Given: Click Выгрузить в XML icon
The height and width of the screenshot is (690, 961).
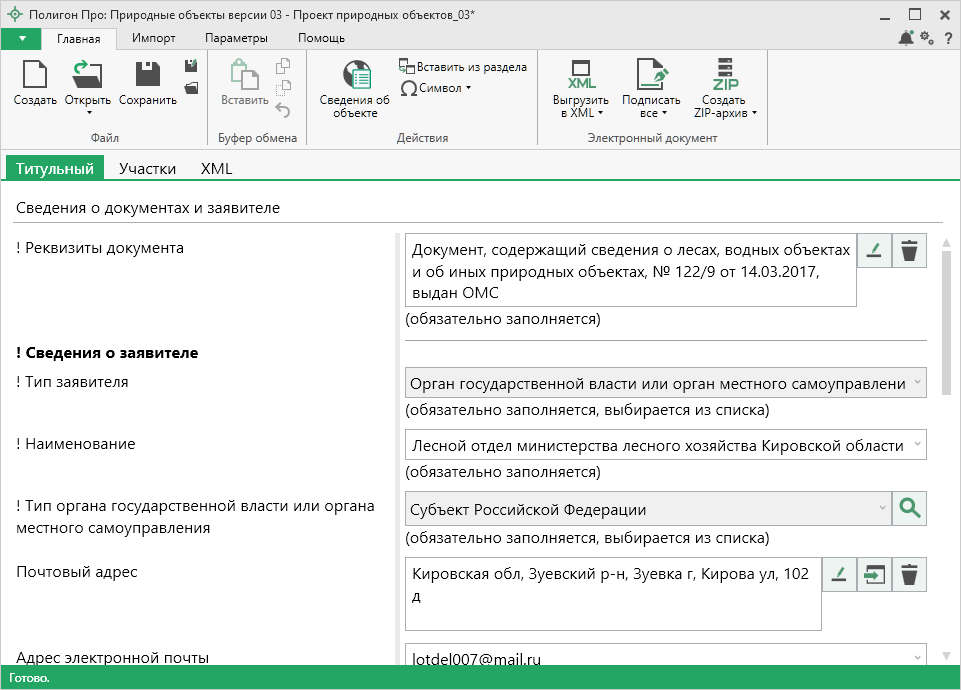Looking at the screenshot, I should (580, 76).
